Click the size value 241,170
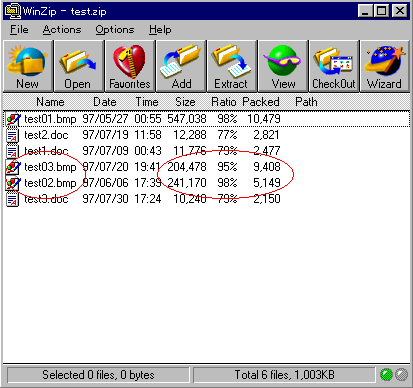The image size is (413, 388). coord(187,183)
